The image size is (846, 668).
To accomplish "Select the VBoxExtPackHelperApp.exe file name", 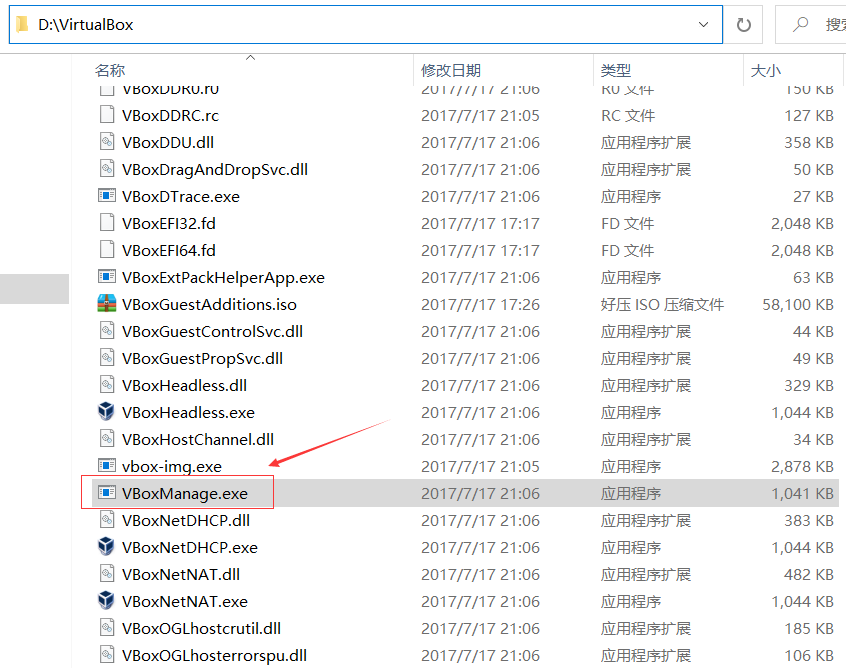I will click(x=223, y=277).
